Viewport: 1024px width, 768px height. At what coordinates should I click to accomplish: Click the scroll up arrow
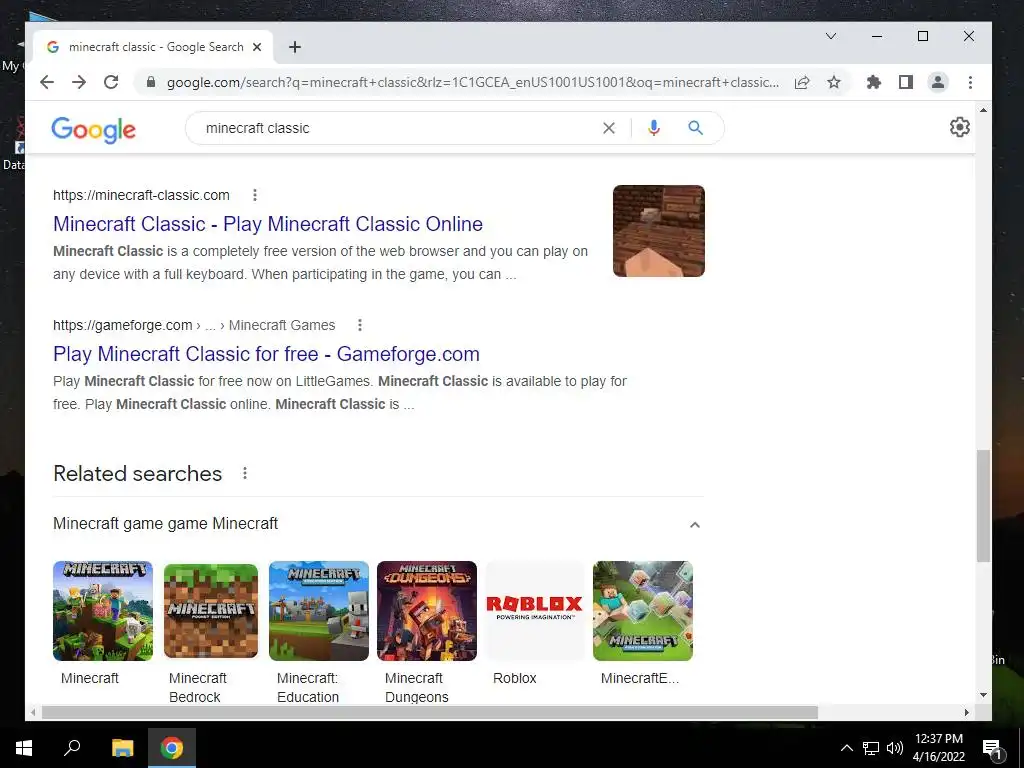984,110
